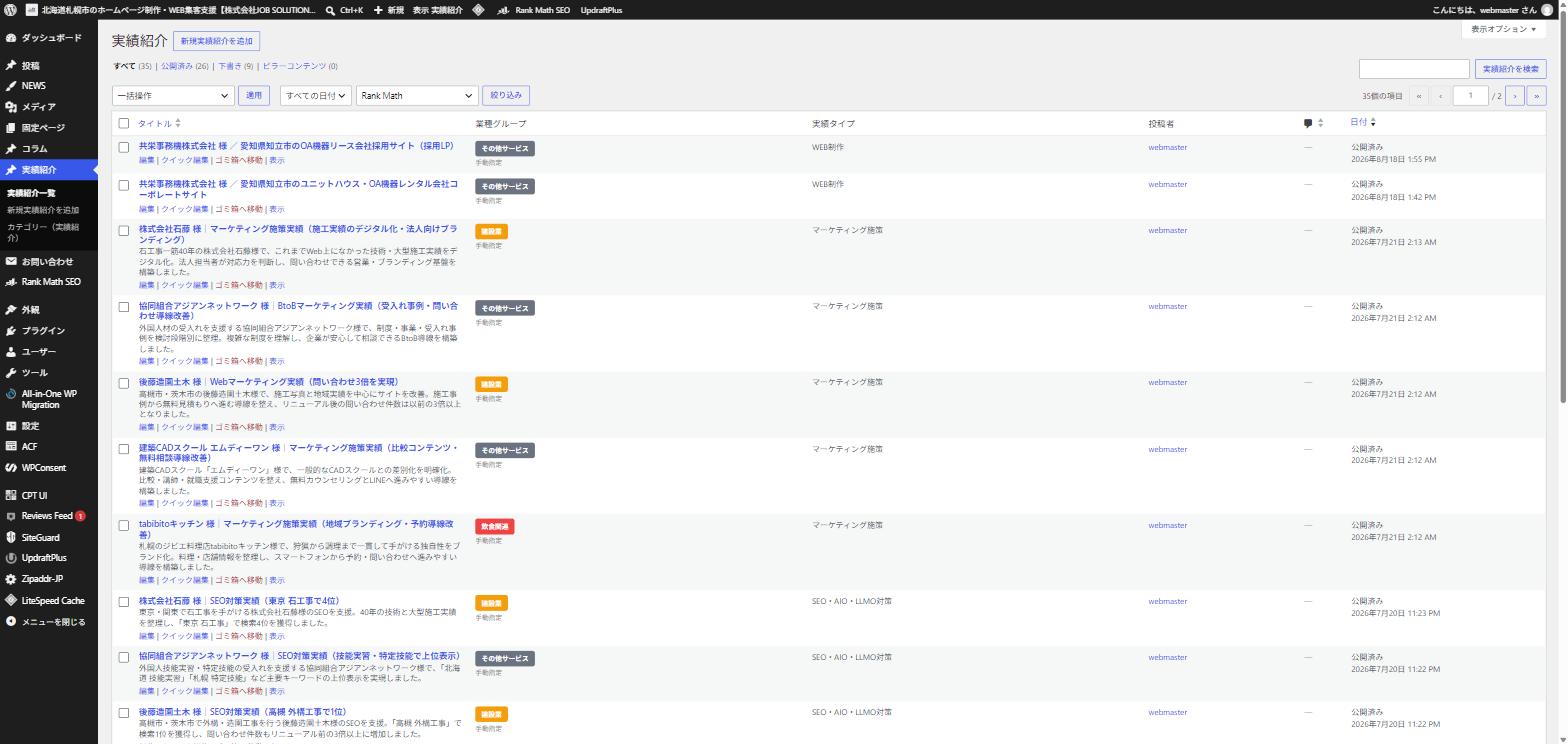Open the お問い合わせ mail icon
This screenshot has width=1568, height=744.
tap(10, 261)
